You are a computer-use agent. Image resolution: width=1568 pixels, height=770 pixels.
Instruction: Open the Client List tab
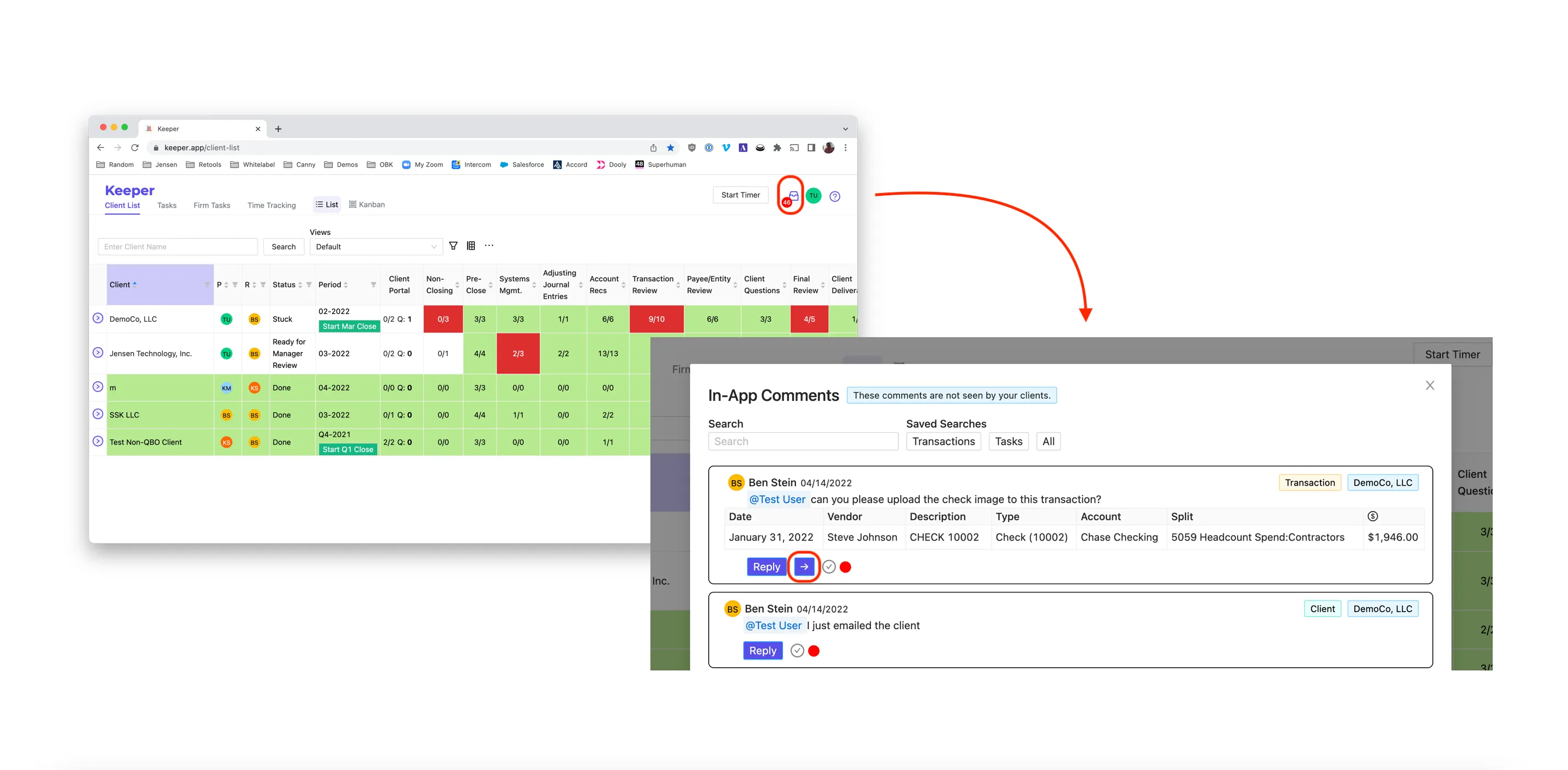tap(123, 205)
